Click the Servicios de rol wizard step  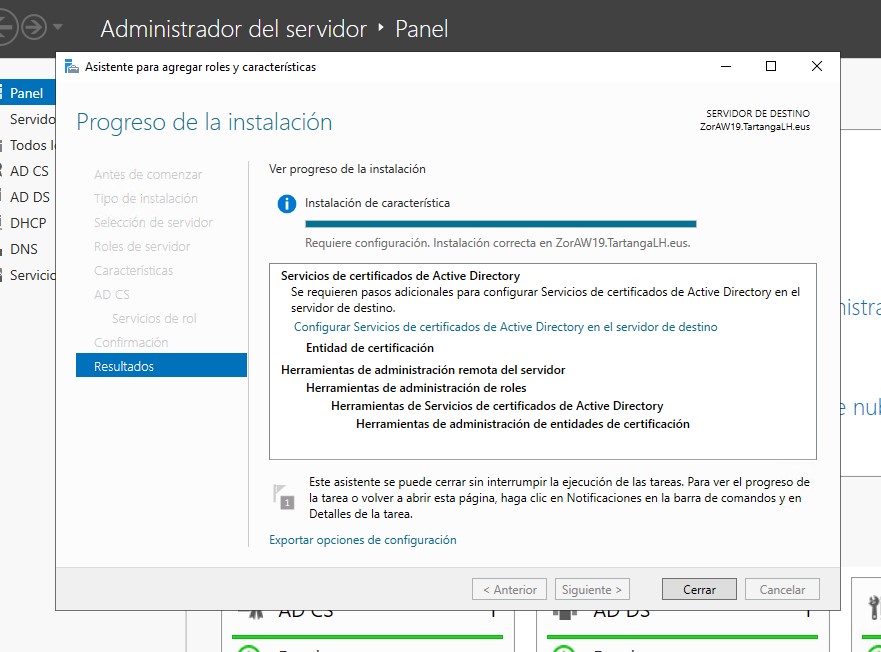click(x=154, y=319)
